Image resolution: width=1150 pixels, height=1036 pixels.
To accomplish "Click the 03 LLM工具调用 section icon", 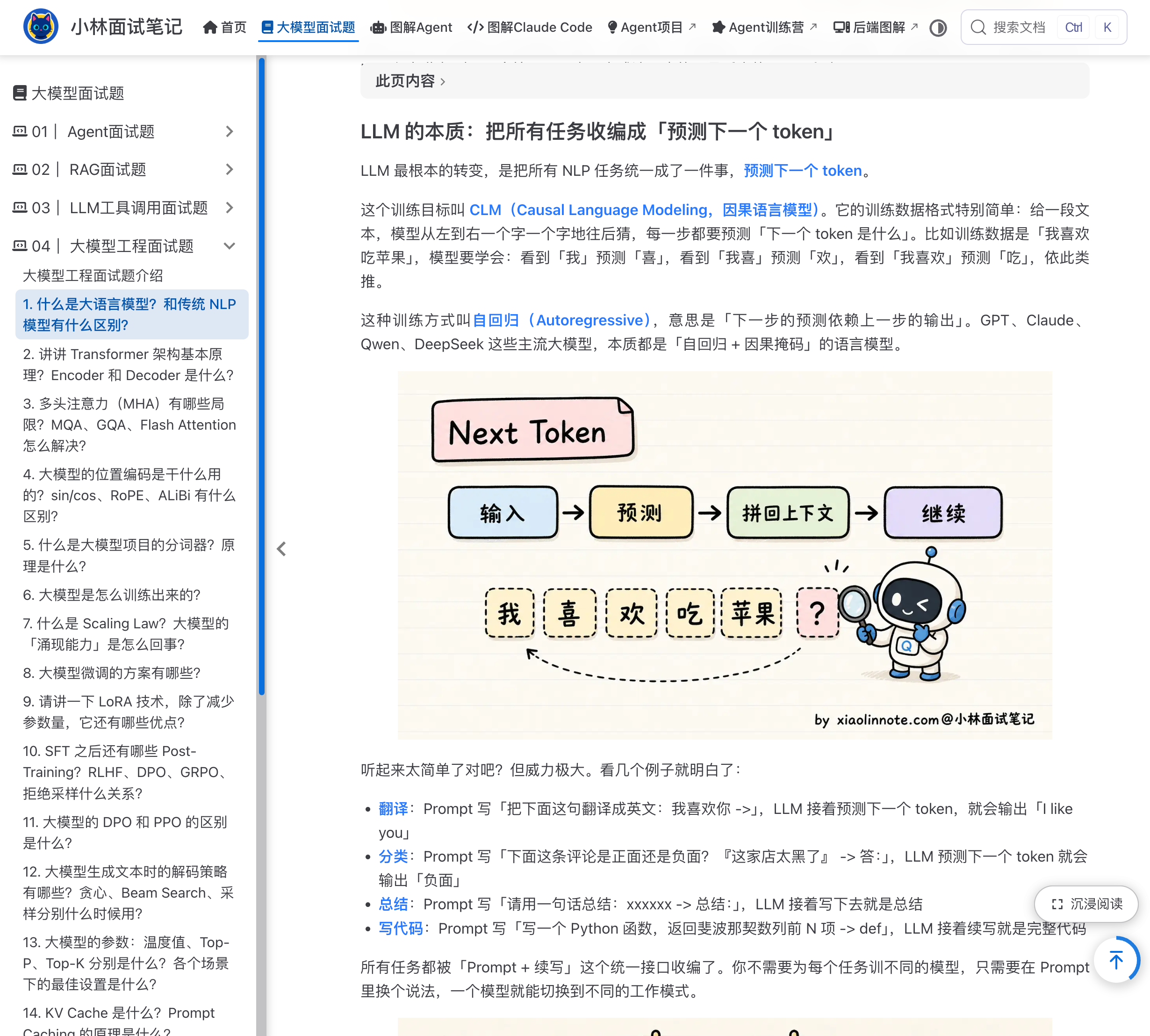I will tap(20, 208).
